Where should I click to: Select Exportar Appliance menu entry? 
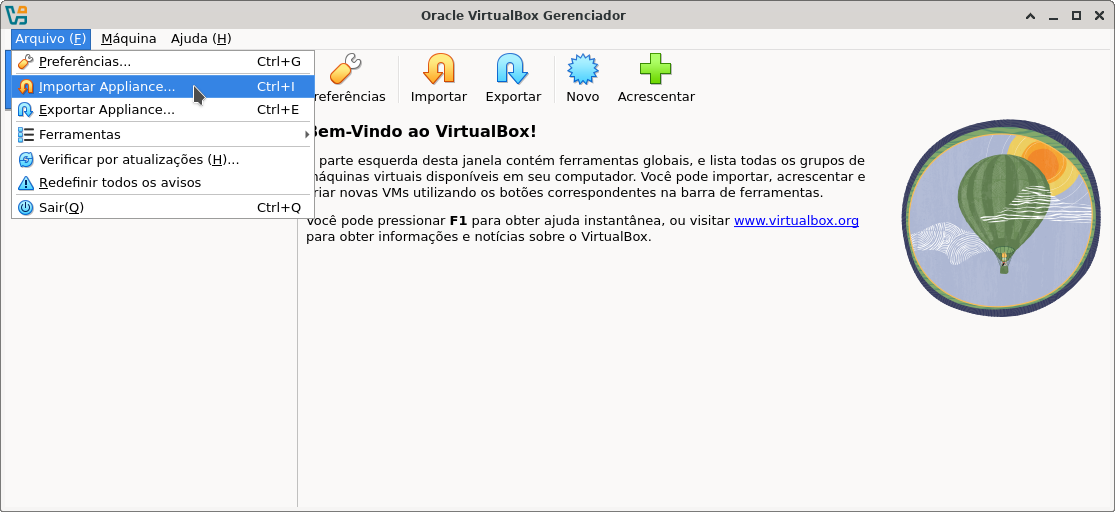pyautogui.click(x=107, y=110)
